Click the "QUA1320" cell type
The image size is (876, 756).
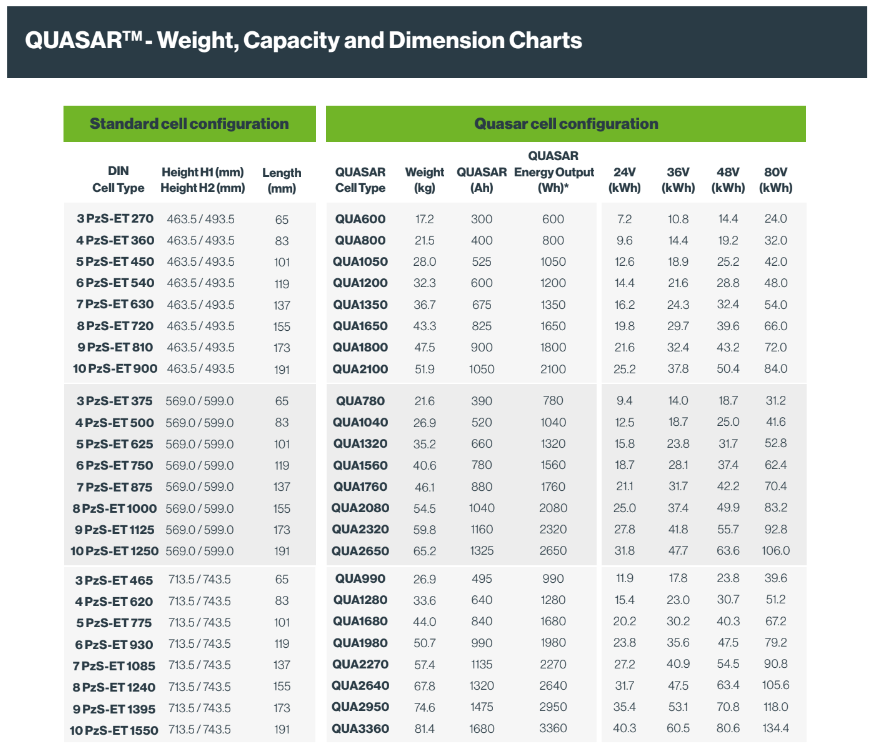(360, 444)
